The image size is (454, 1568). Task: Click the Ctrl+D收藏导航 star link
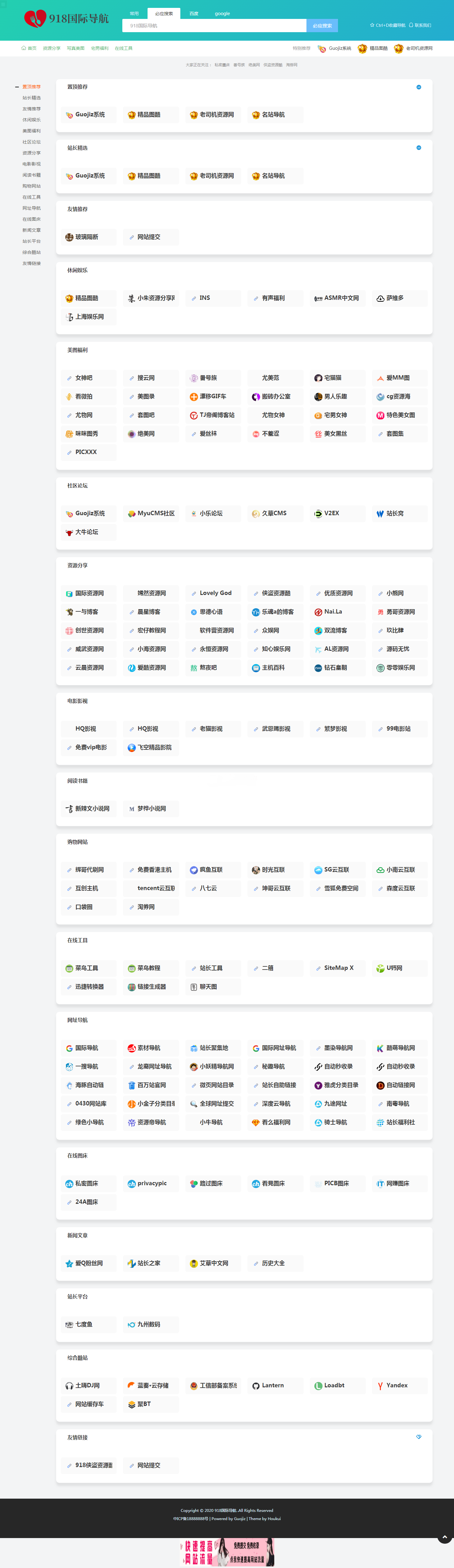click(388, 26)
